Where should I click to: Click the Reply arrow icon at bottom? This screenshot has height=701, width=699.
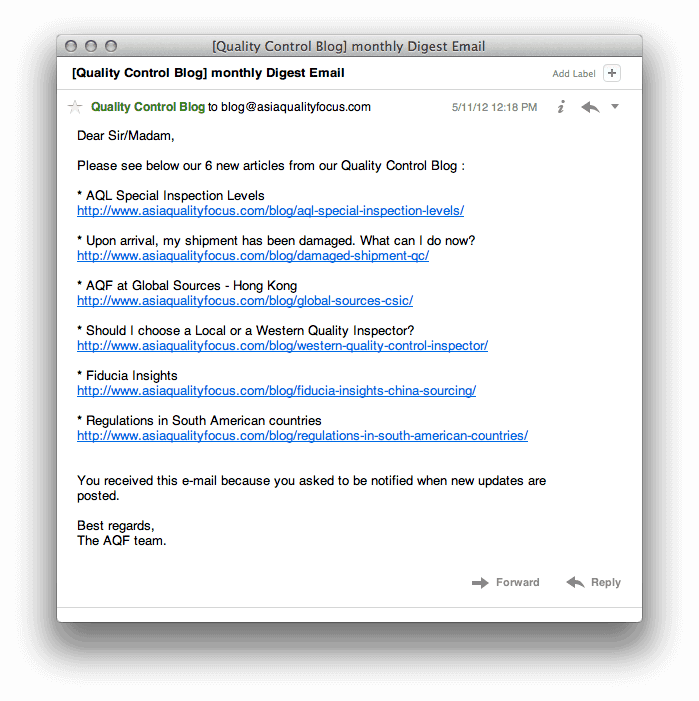[575, 582]
